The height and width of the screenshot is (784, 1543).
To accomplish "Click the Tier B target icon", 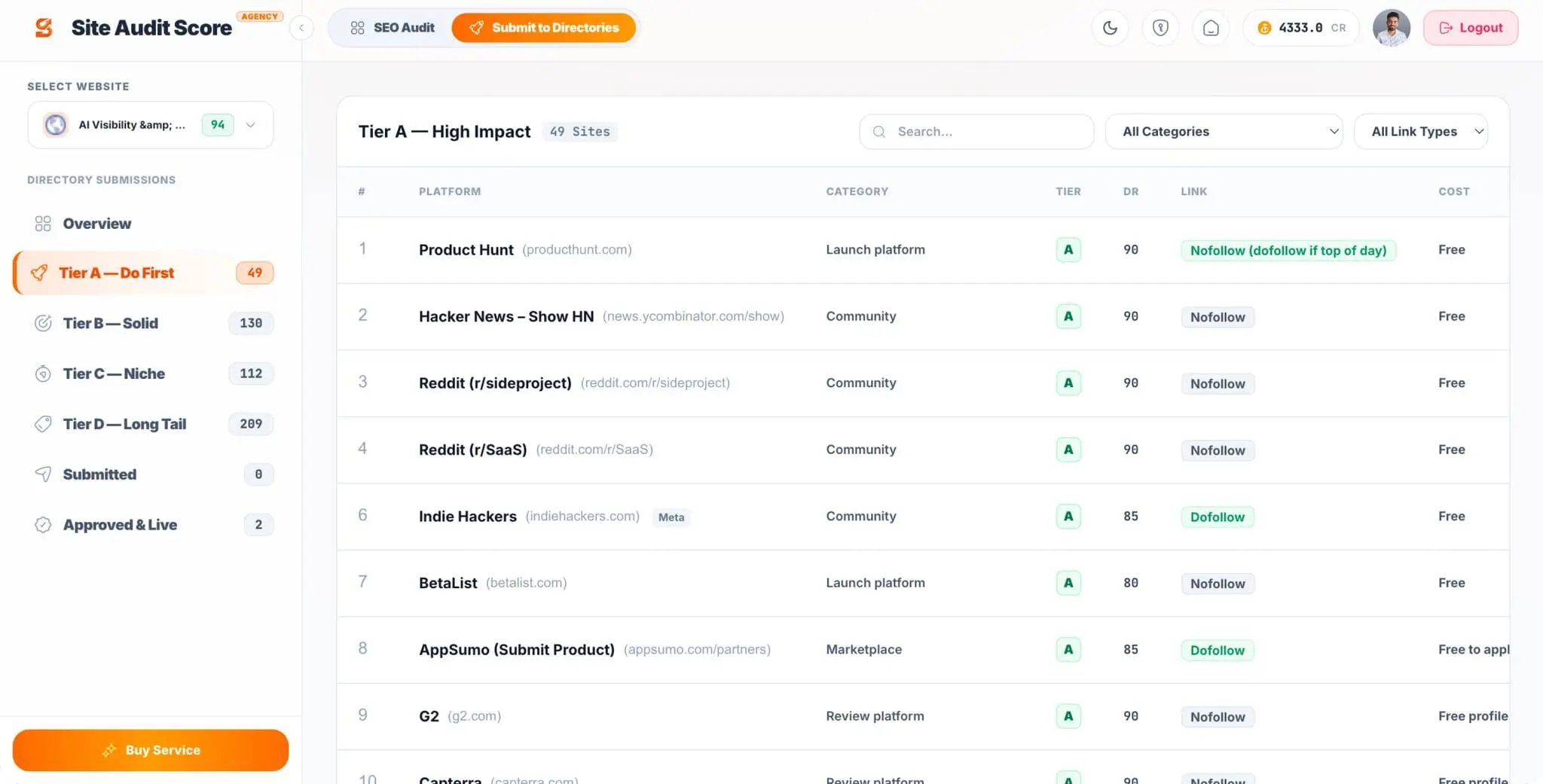I will (x=43, y=323).
